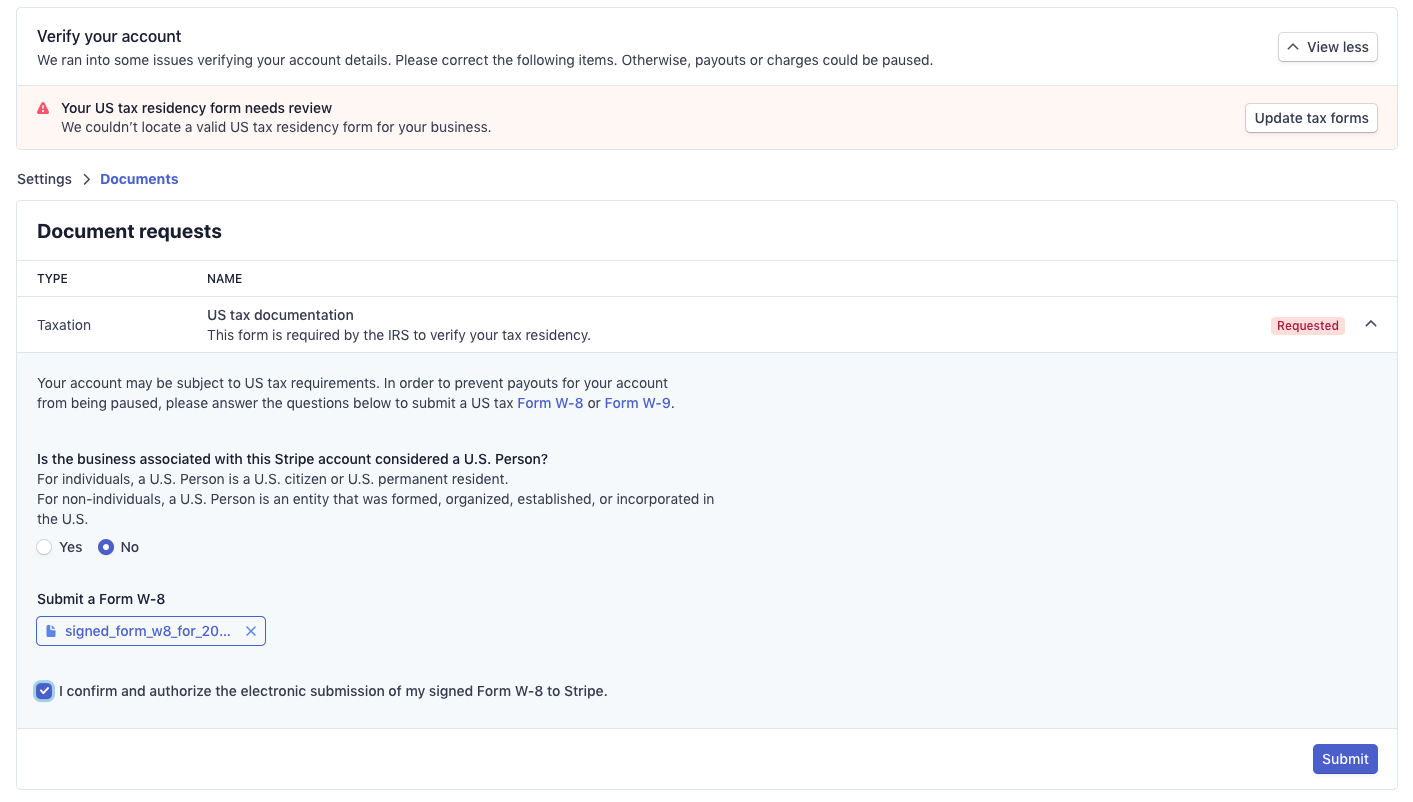Uncheck the Form W-8 authorization checkbox
This screenshot has height=802, width=1413.
tap(44, 691)
